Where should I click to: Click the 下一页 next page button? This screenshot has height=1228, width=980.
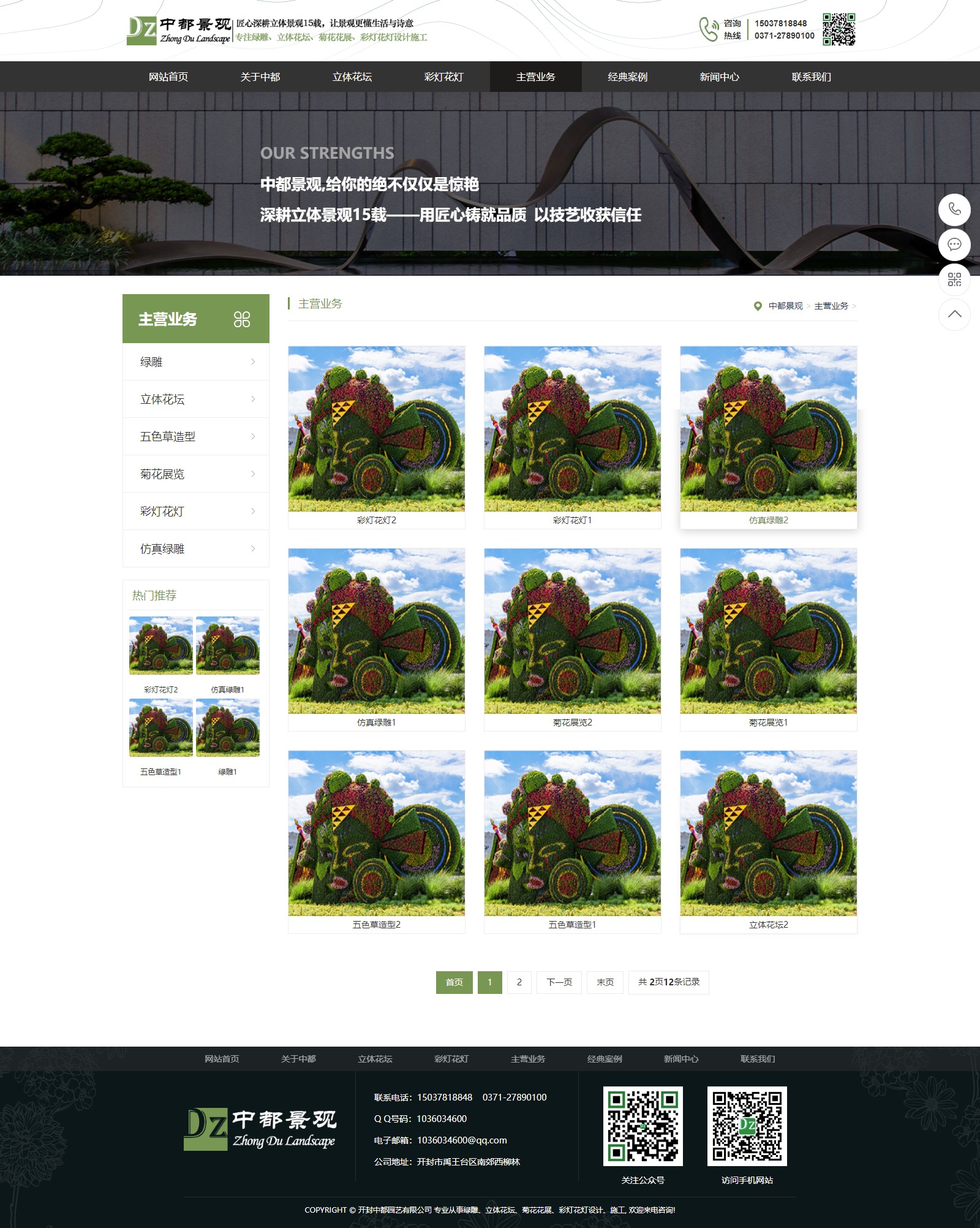click(x=559, y=982)
